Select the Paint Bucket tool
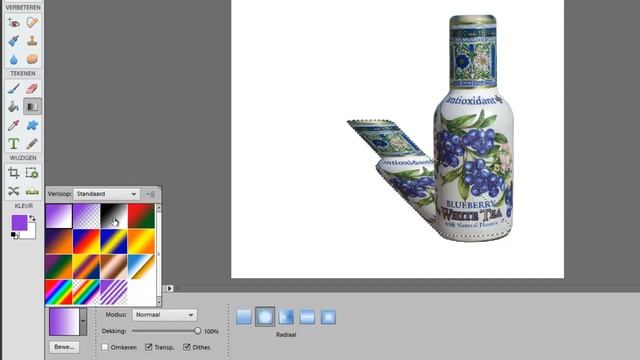640x360 pixels. (13, 107)
